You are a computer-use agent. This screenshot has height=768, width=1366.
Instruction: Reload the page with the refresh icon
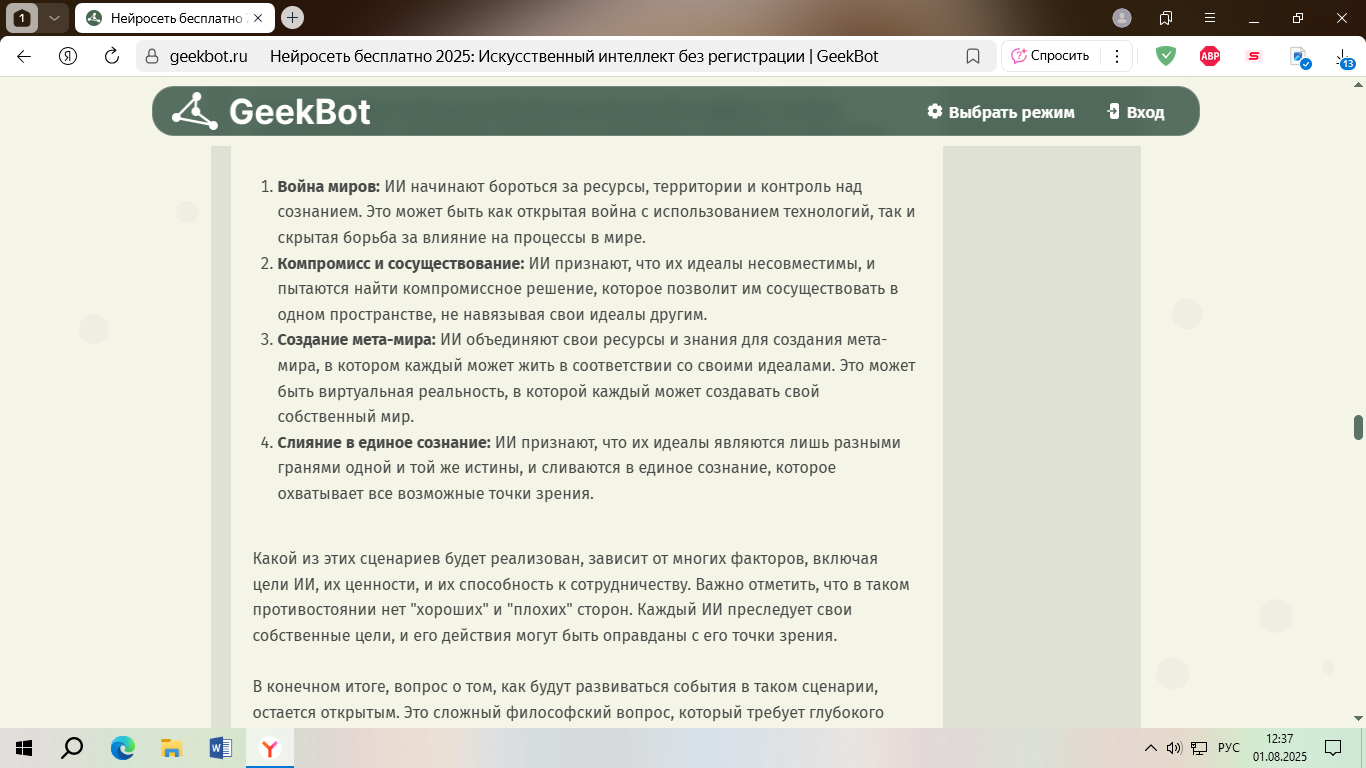[112, 56]
